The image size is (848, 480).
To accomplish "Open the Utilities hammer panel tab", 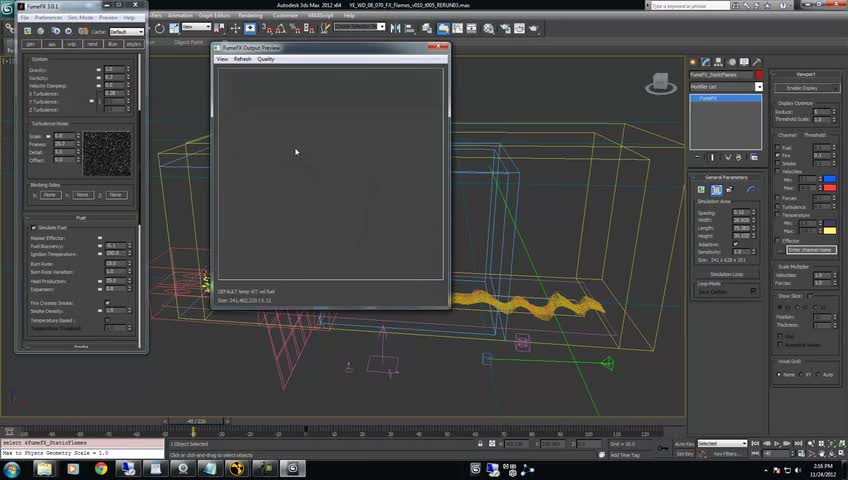I will [757, 62].
